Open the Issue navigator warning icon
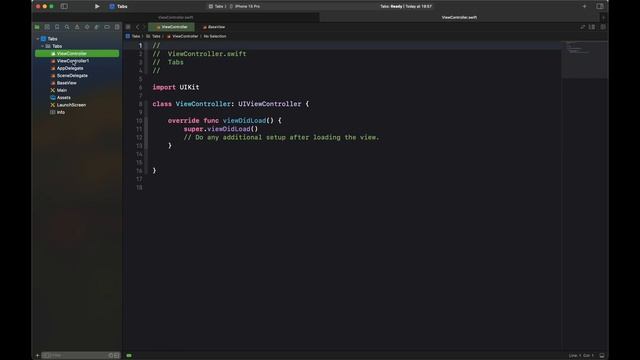 click(x=77, y=27)
